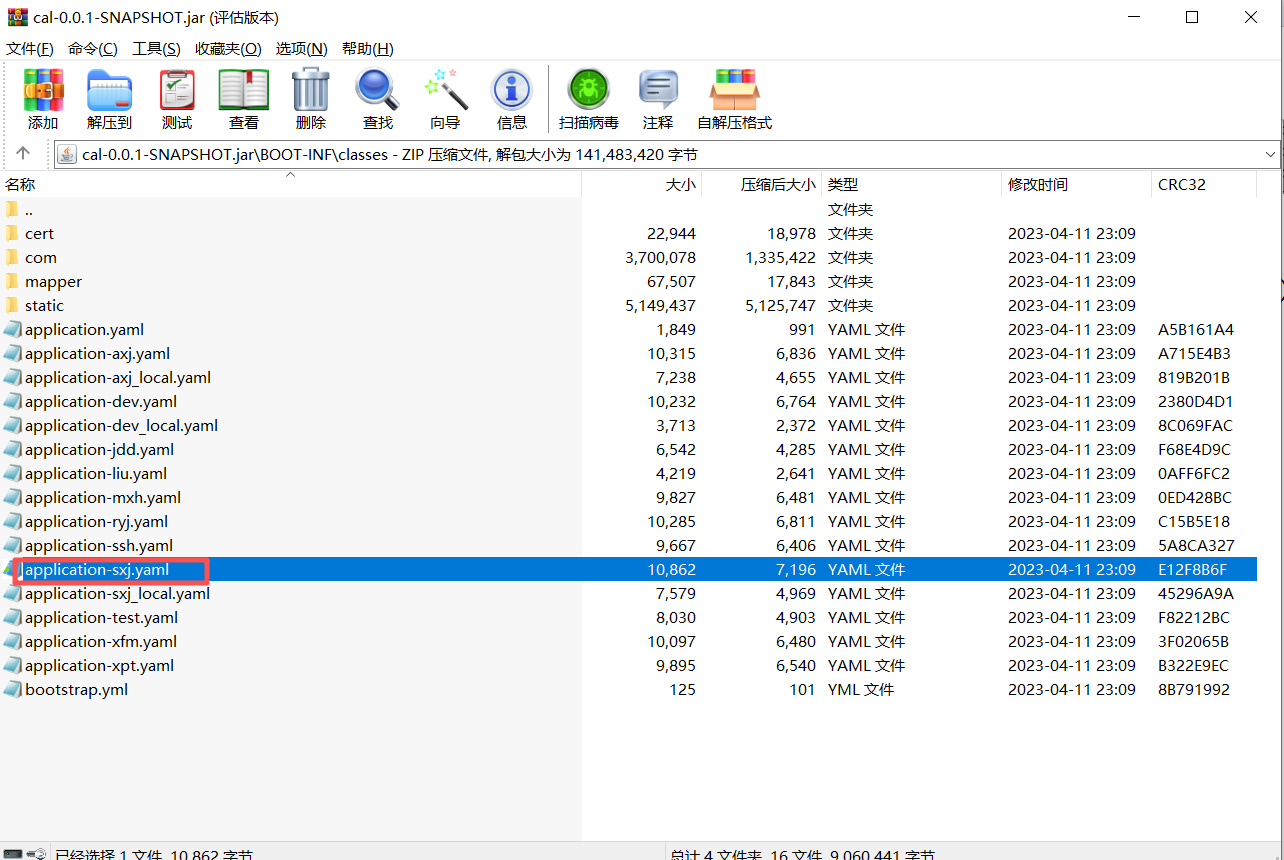Click file icon of application-liu.yaml
The height and width of the screenshot is (860, 1284).
(12, 473)
